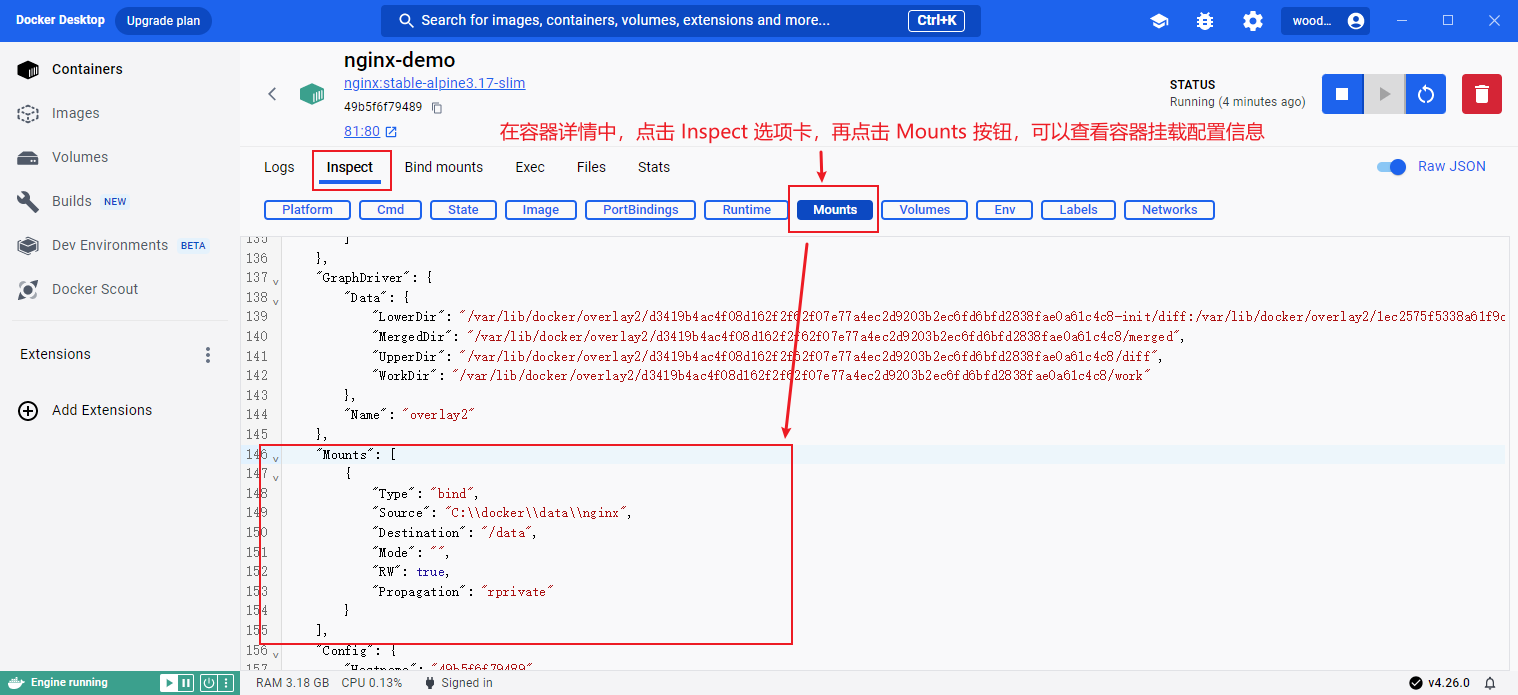The height and width of the screenshot is (695, 1518).
Task: Jump to Image section
Action: click(x=540, y=210)
